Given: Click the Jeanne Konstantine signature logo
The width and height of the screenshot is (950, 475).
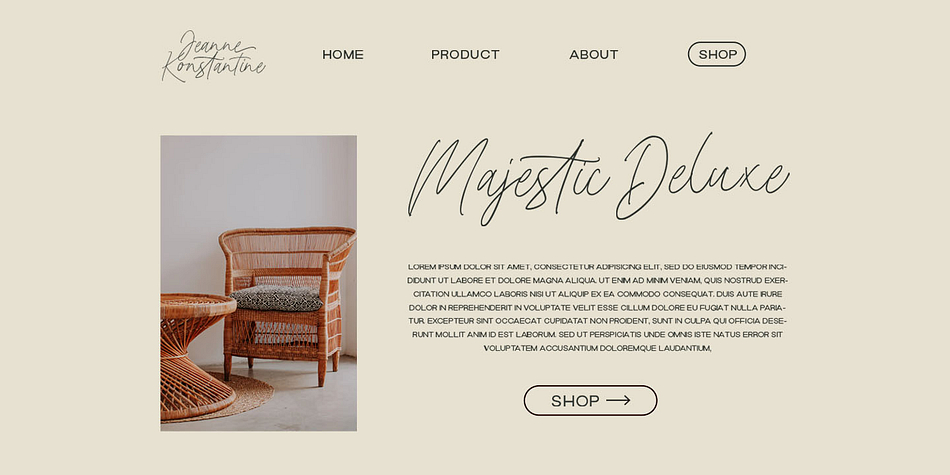Looking at the screenshot, I should (213, 56).
